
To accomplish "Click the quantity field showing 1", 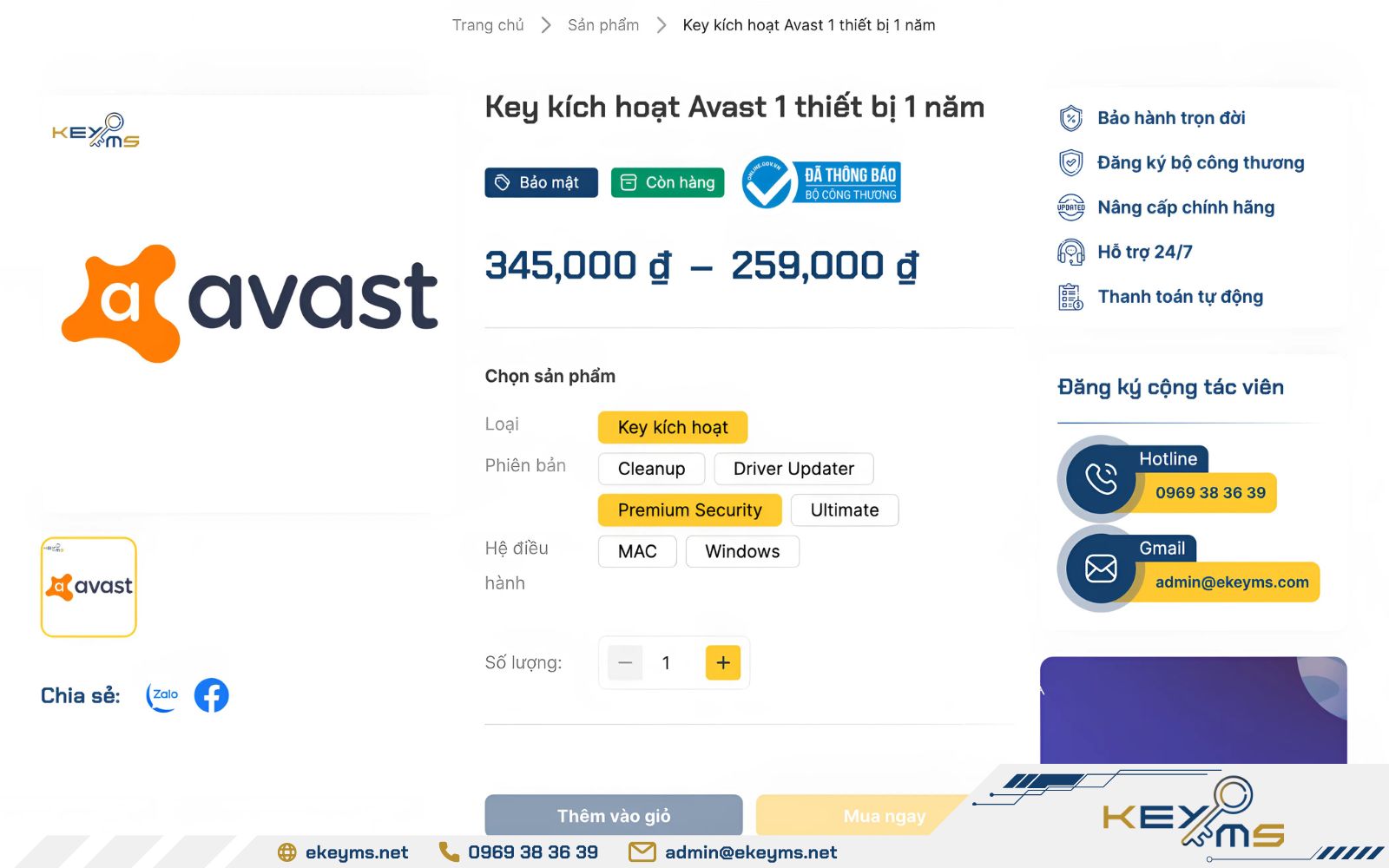I will click(666, 663).
